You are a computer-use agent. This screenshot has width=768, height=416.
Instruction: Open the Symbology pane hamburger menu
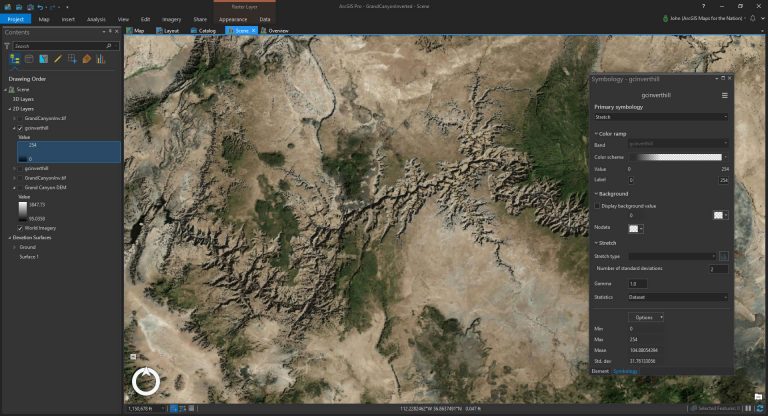tap(724, 96)
